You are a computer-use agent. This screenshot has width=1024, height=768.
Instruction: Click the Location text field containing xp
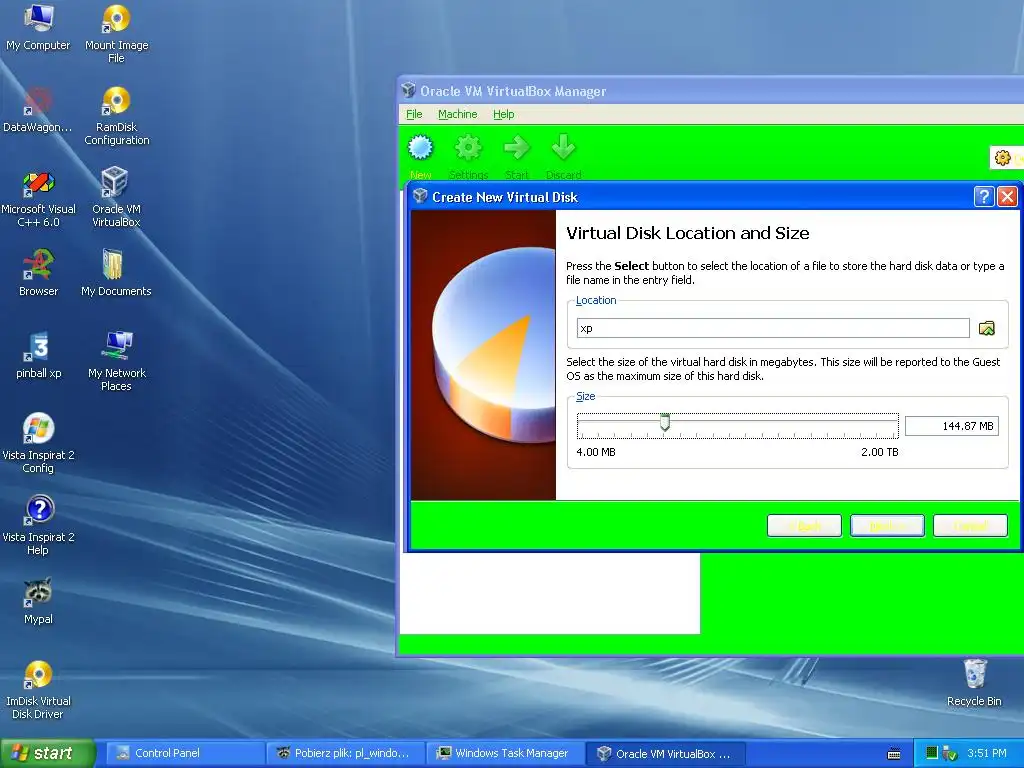tap(773, 328)
